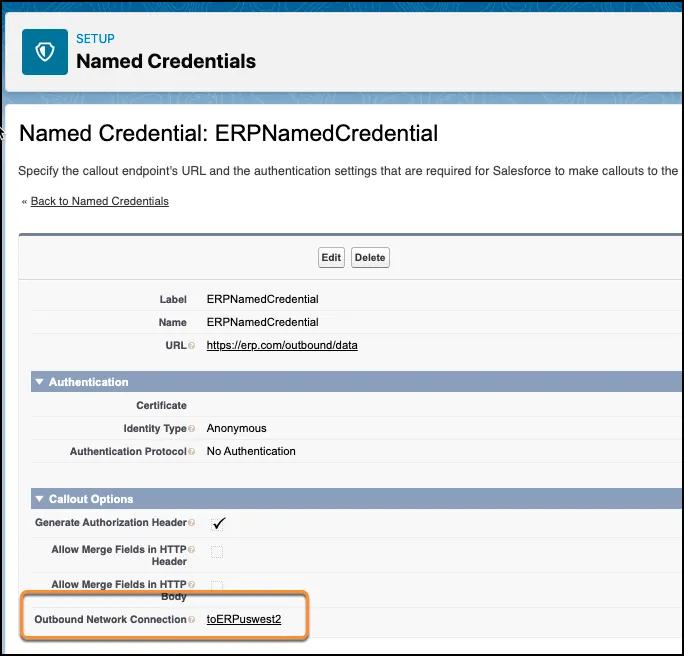Open help icon beside Authentication Protocol

[191, 451]
